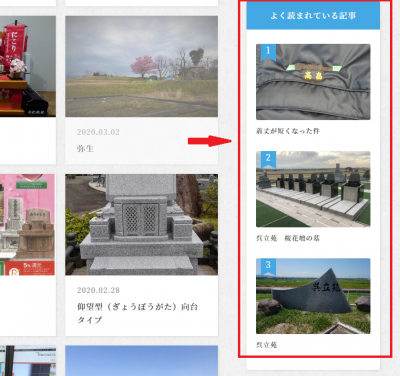400x376 pixels.
Task: Open the 着丈が短くなった件 article link
Action: (288, 131)
